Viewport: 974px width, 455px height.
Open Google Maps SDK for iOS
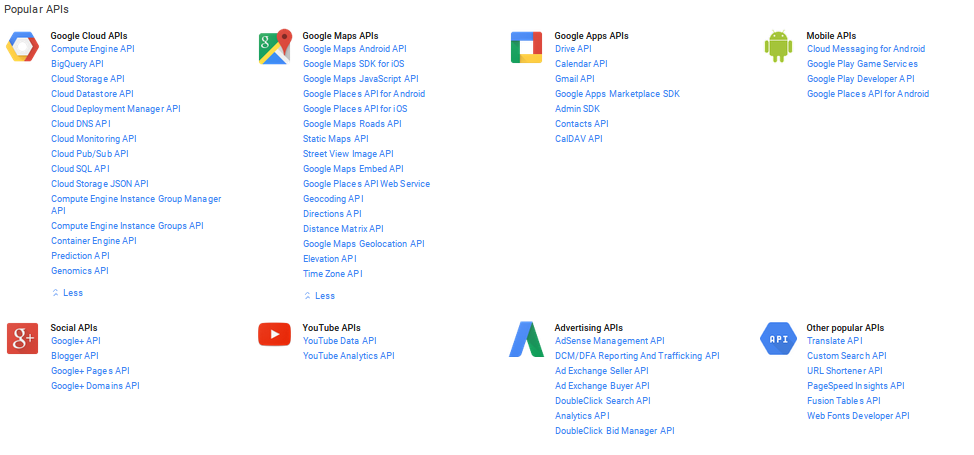[354, 63]
